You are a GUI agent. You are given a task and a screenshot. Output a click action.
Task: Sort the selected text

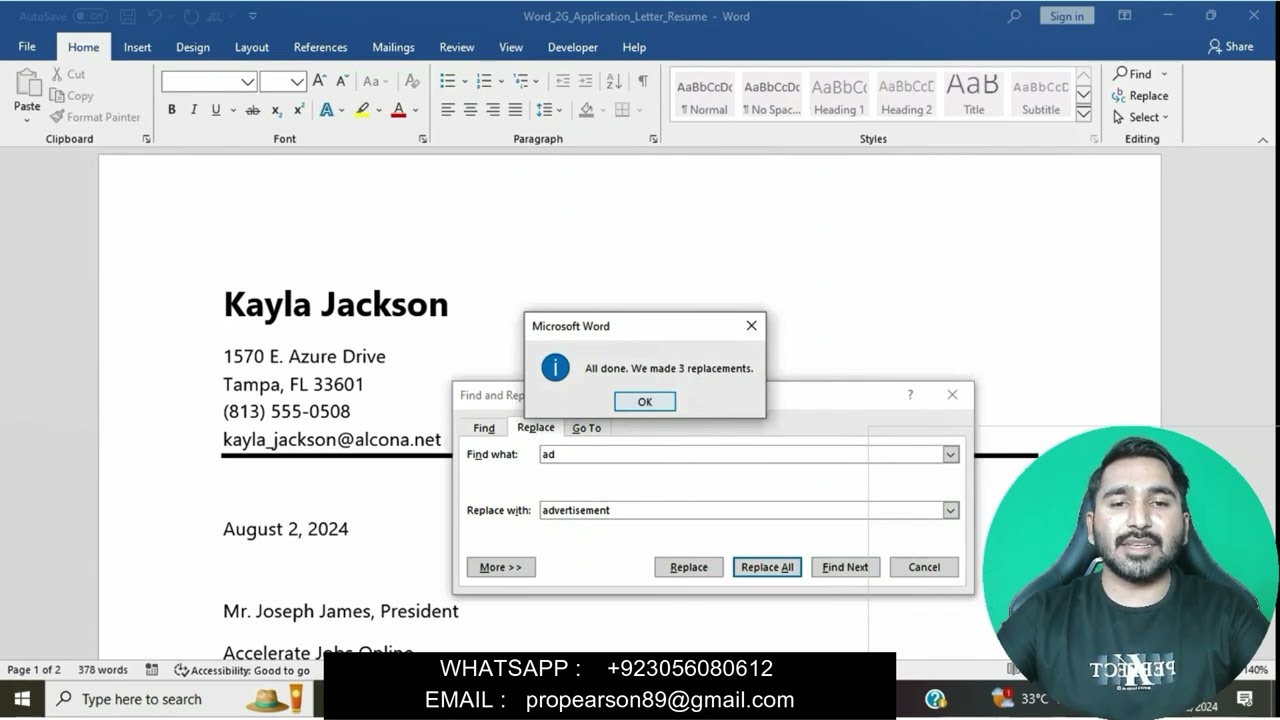(614, 81)
